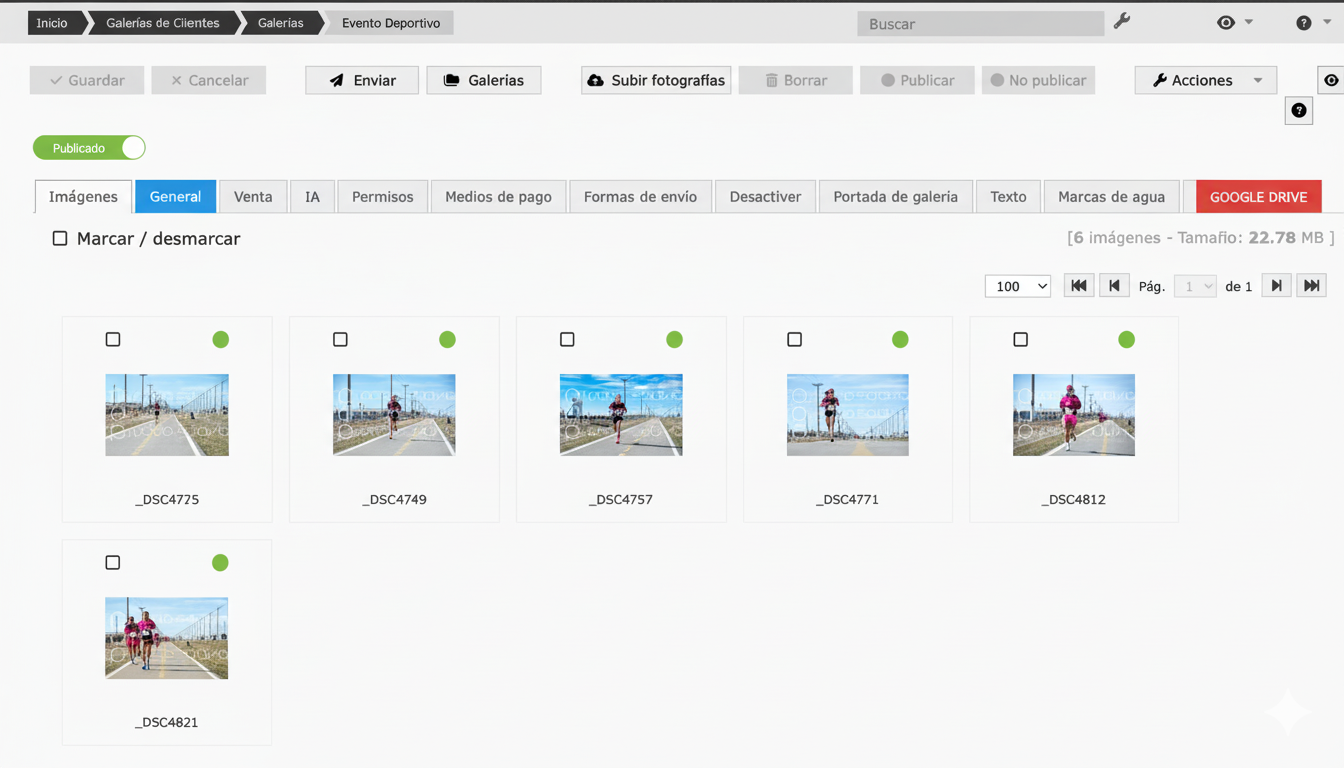Open the Acciones dropdown menu
The width and height of the screenshot is (1344, 768).
pos(1205,80)
